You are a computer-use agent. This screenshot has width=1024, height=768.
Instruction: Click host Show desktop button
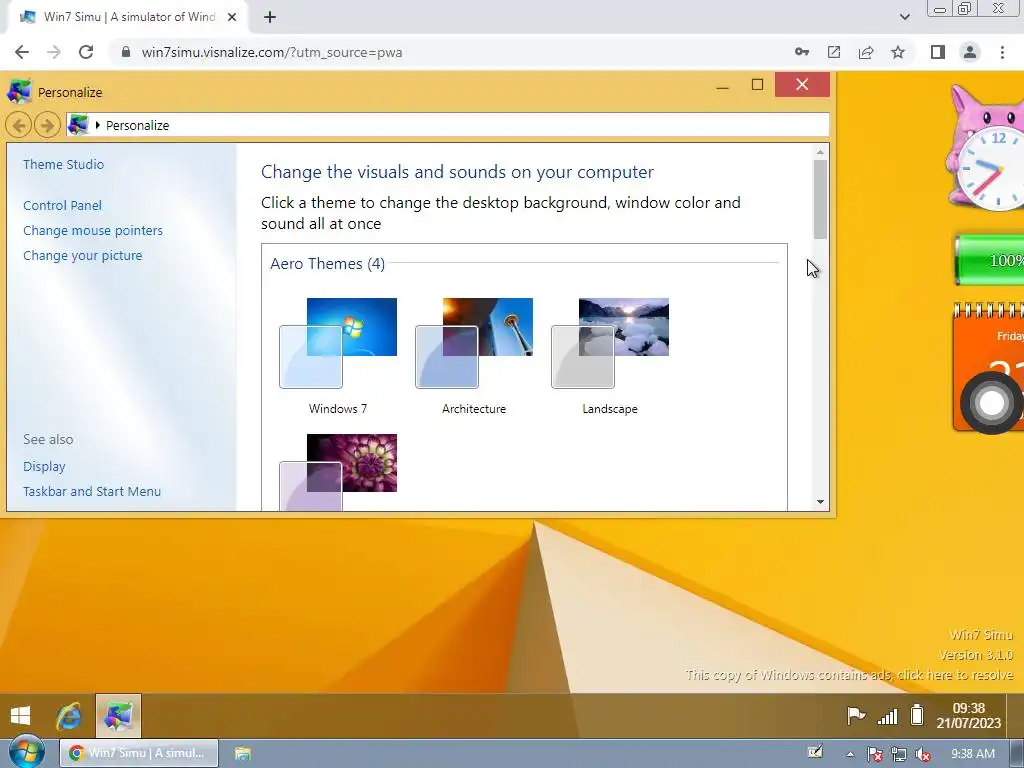pos(1017,754)
